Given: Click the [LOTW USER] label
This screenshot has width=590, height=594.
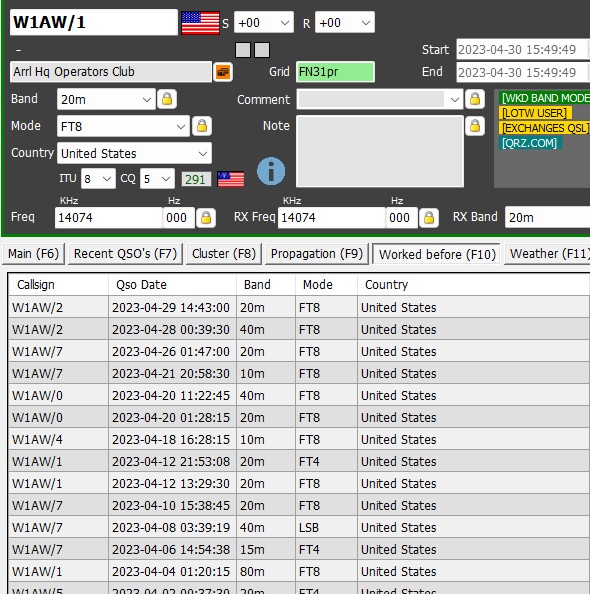Looking at the screenshot, I should [534, 113].
